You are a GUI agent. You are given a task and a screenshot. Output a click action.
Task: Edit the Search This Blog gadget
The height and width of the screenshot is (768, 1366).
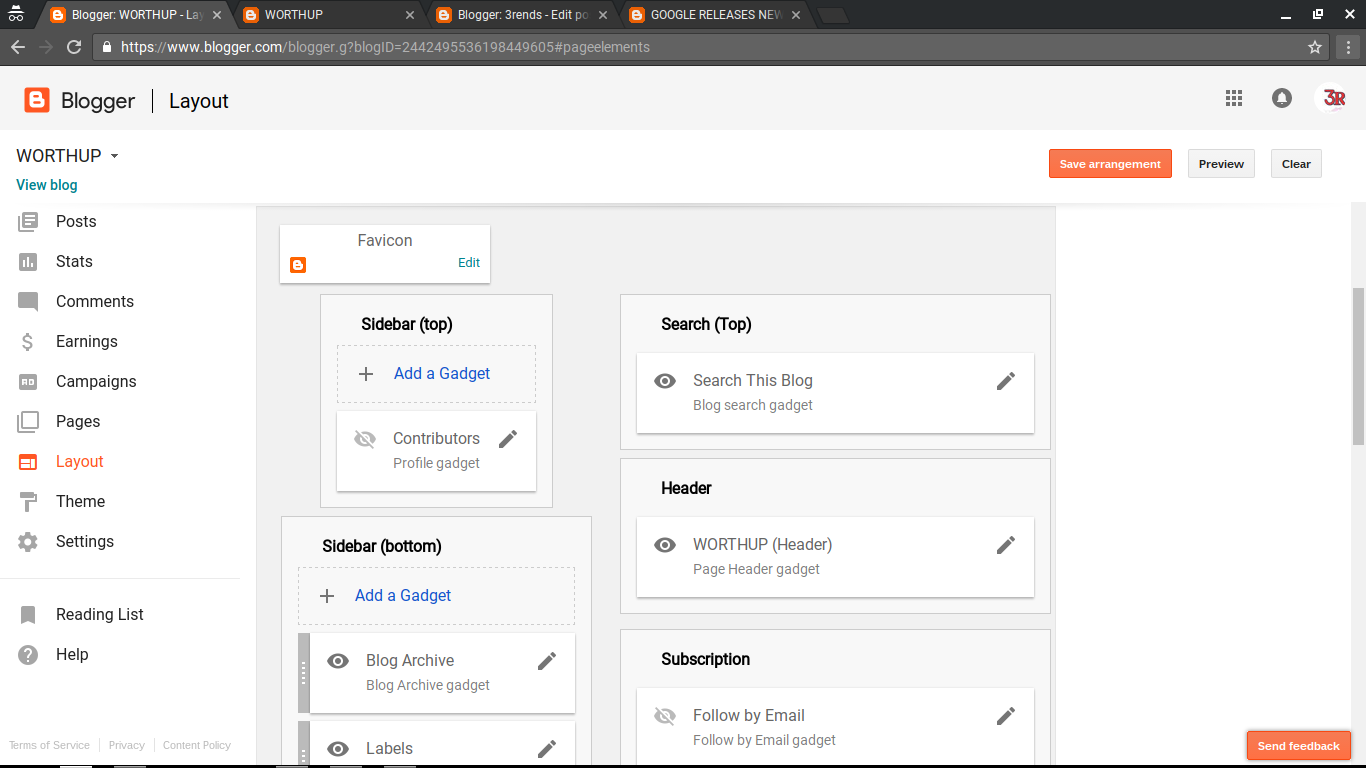(x=1006, y=380)
